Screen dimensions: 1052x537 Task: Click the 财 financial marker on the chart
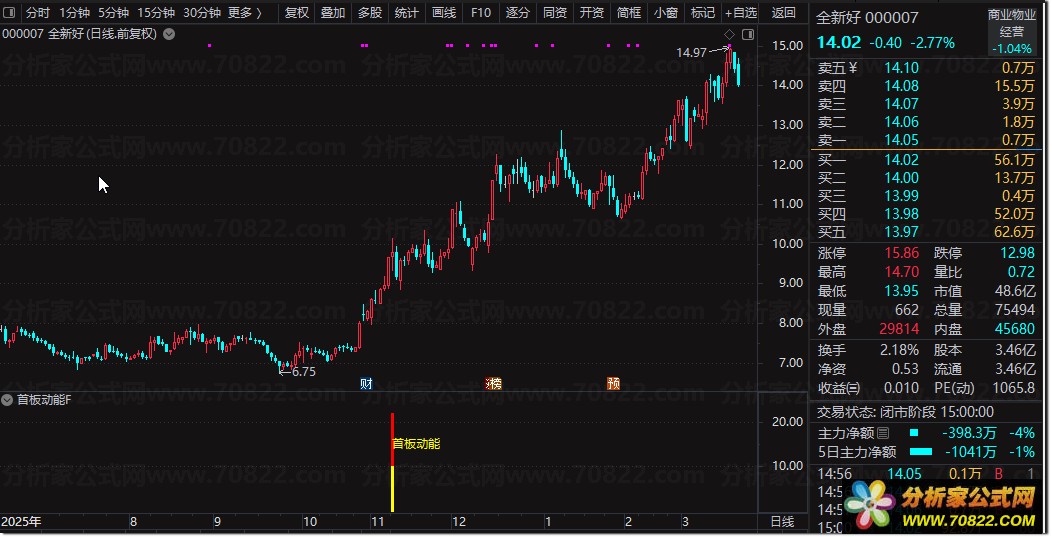click(366, 384)
